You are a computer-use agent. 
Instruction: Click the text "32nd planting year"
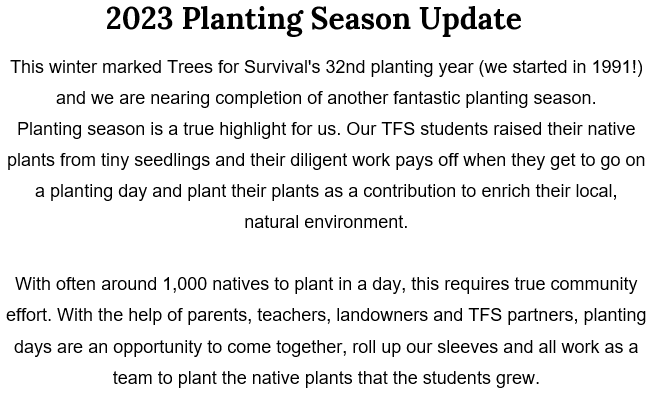pyautogui.click(x=399, y=67)
